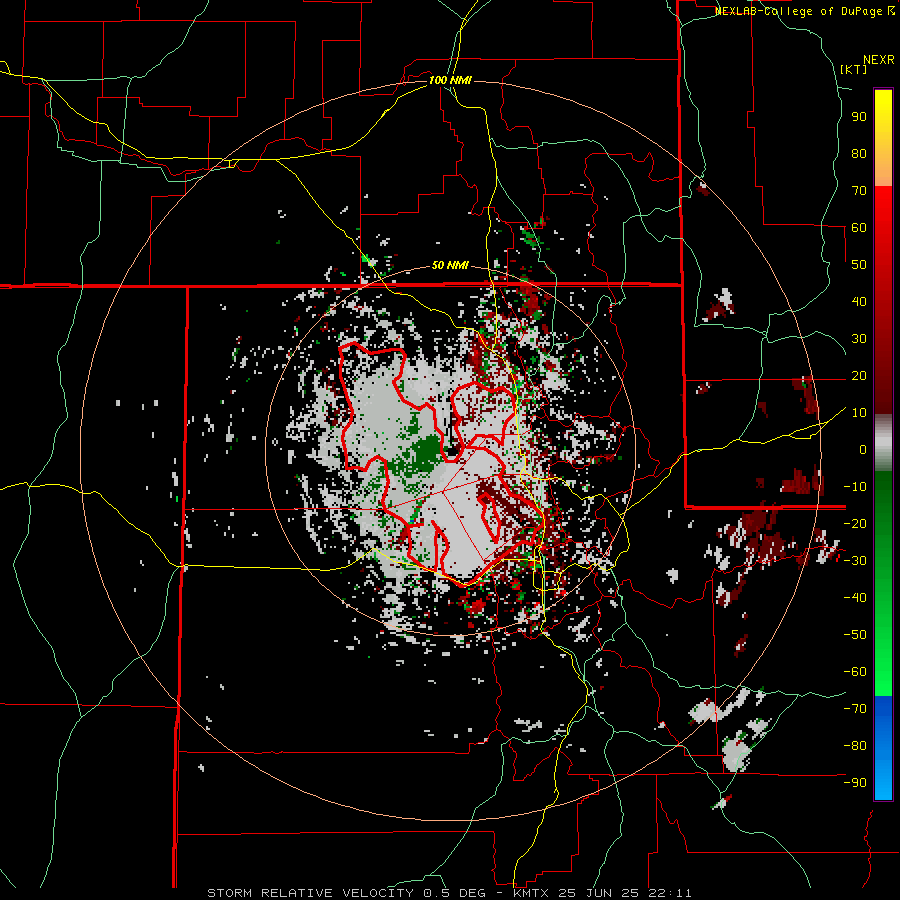The image size is (900, 900).
Task: Click the large dark green inbound velocity patch
Action: (428, 451)
